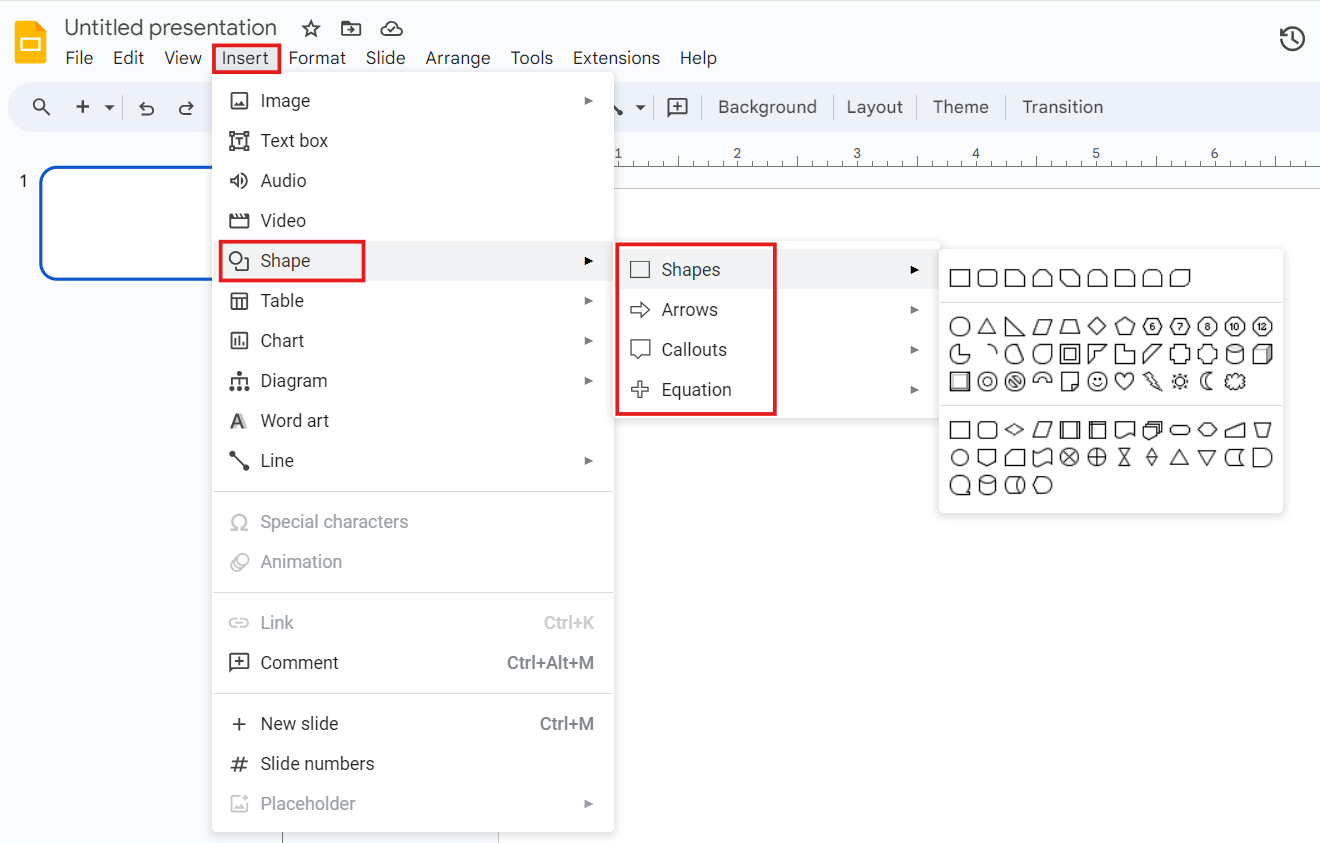This screenshot has height=843, width=1320.
Task: Select the heart shape
Action: point(1124,381)
